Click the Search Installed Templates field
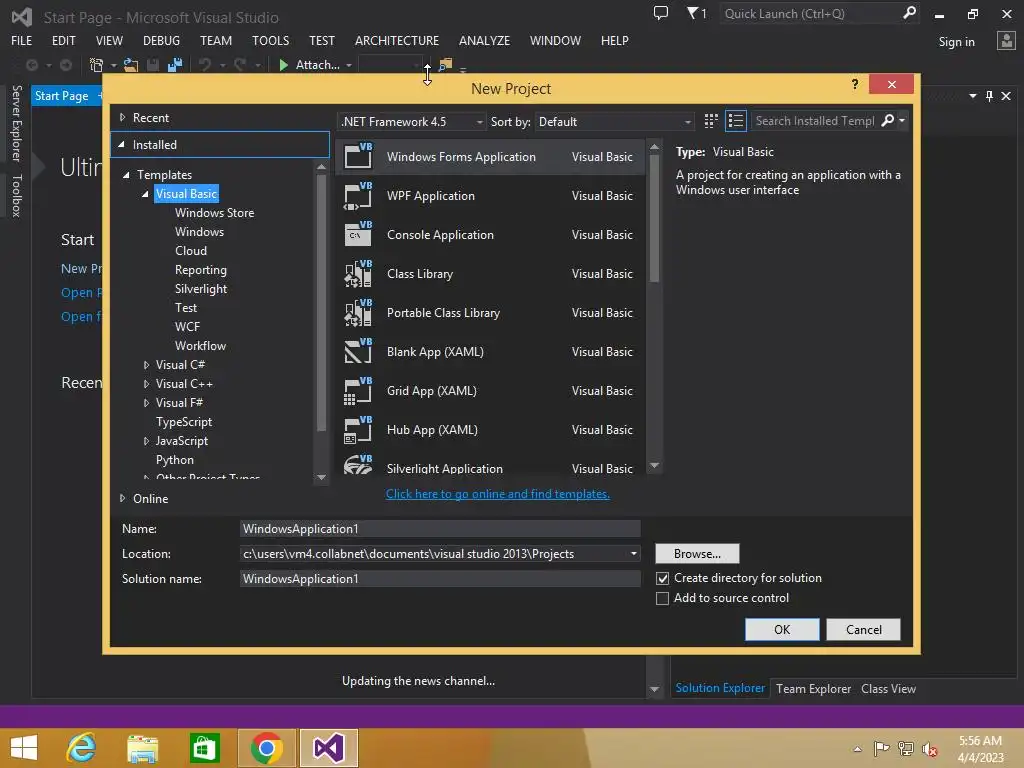The width and height of the screenshot is (1024, 768). (x=815, y=121)
